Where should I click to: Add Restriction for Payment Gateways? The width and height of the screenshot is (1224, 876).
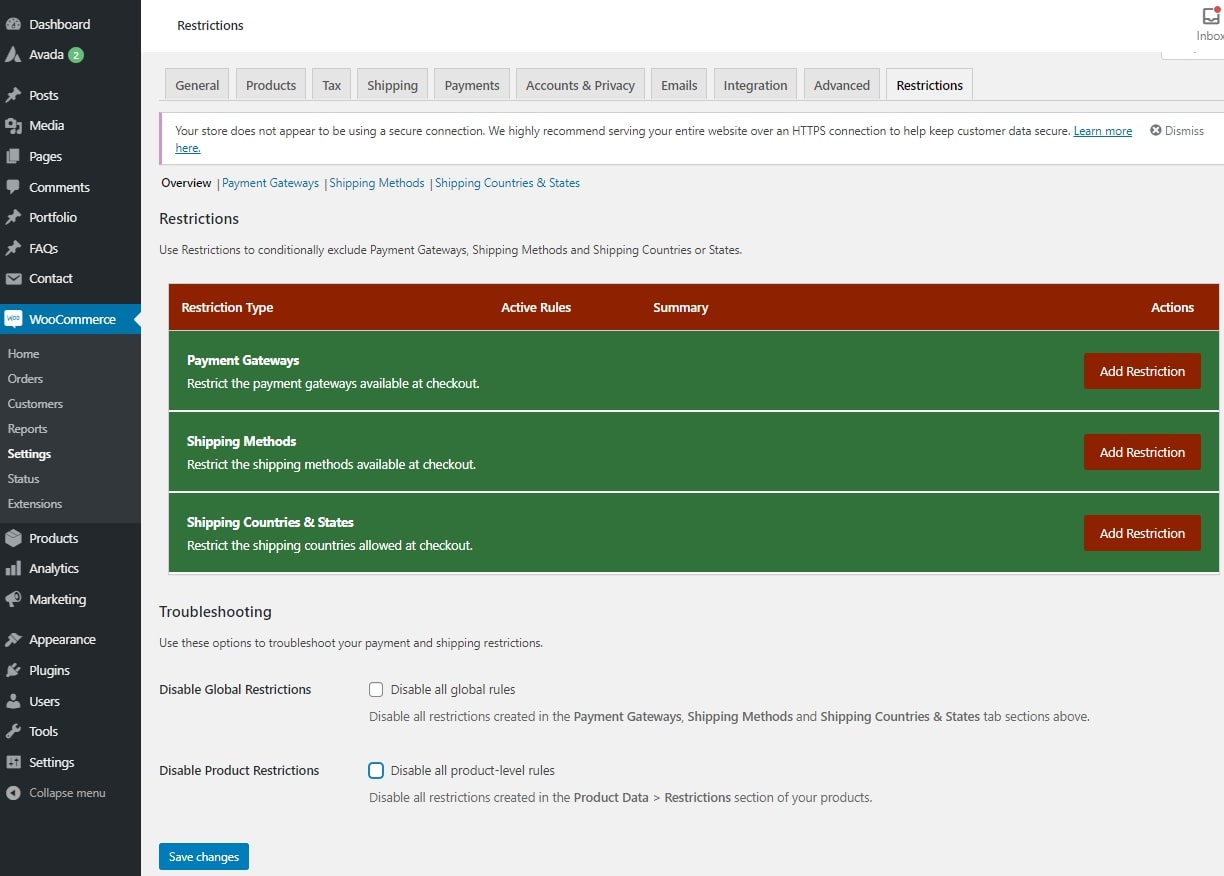(1142, 371)
